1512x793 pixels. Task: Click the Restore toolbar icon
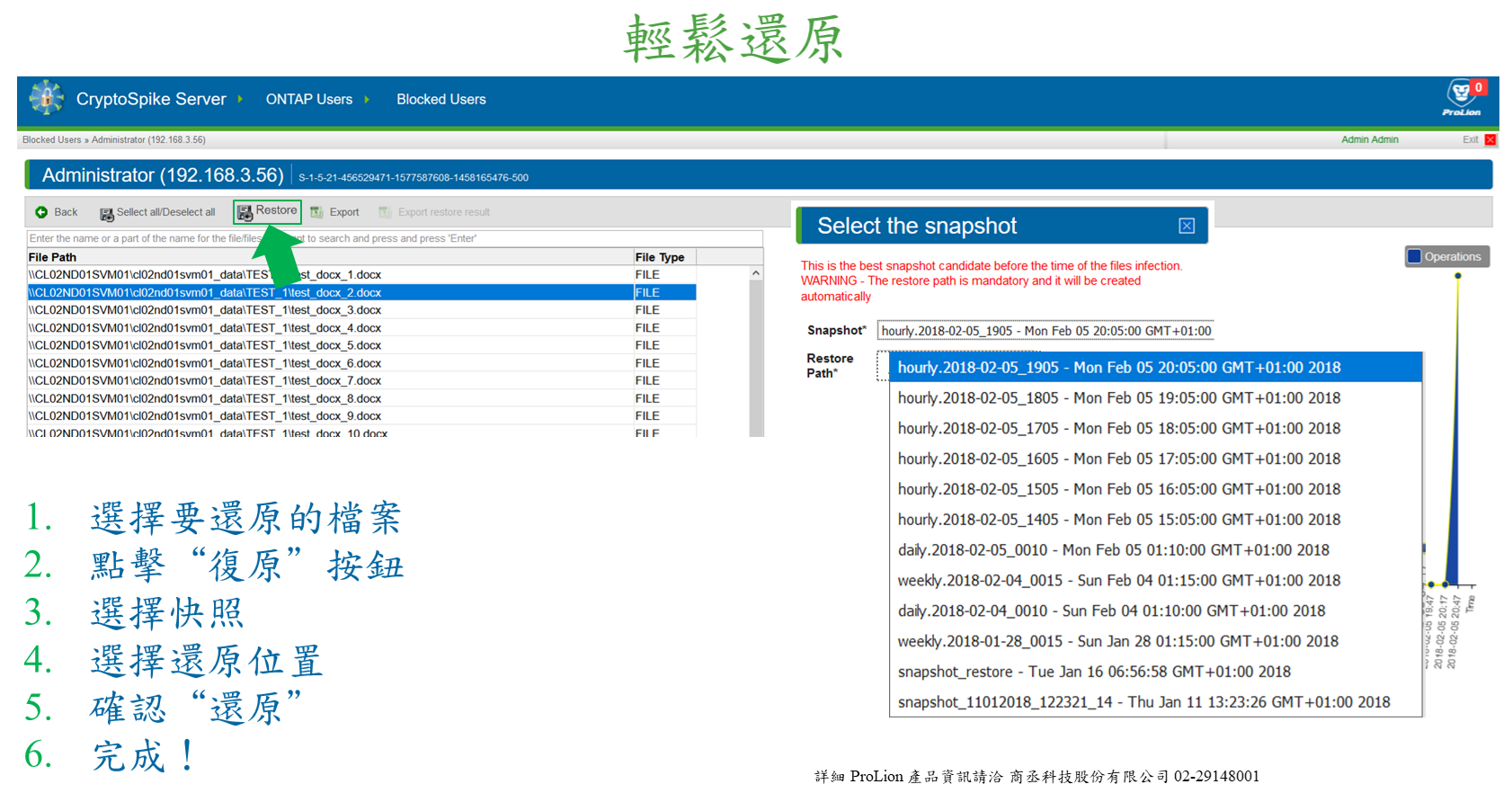click(245, 212)
